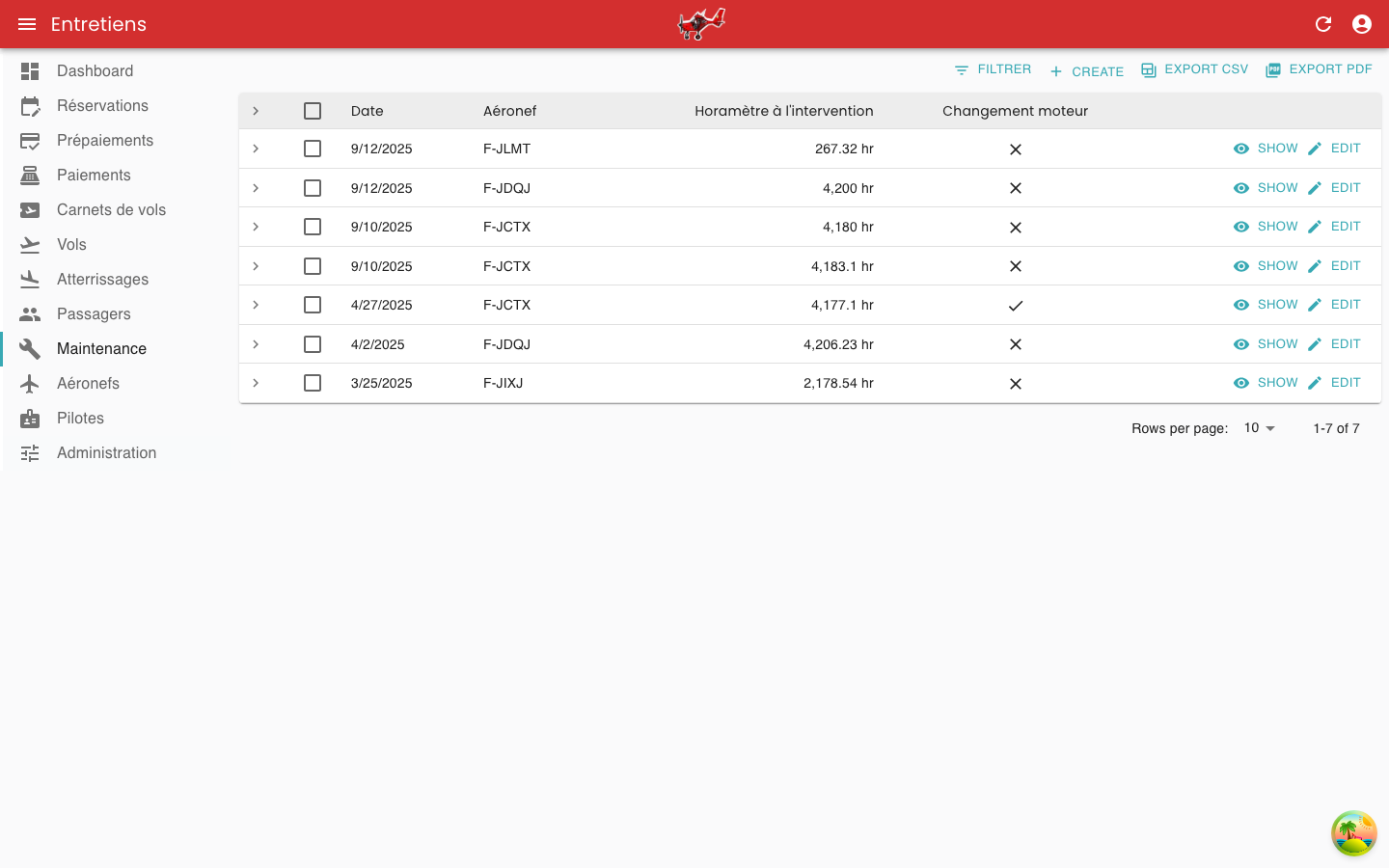Open the FILTRER filter option
1389x868 pixels.
pos(993,69)
